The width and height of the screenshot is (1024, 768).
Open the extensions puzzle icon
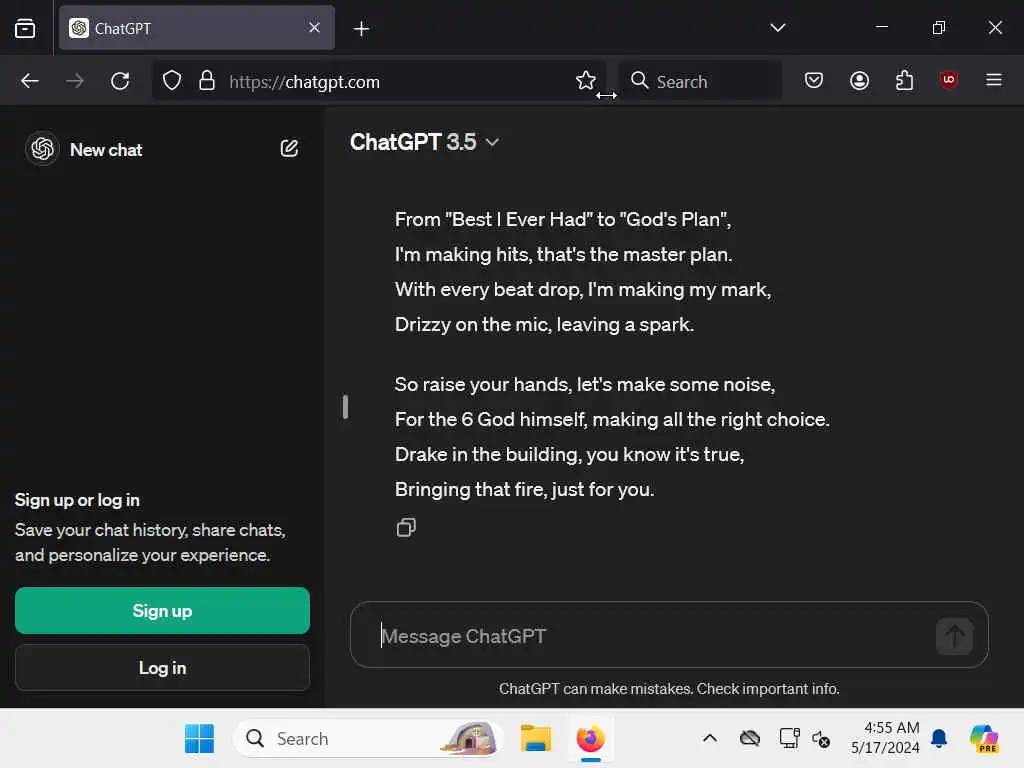(x=904, y=80)
